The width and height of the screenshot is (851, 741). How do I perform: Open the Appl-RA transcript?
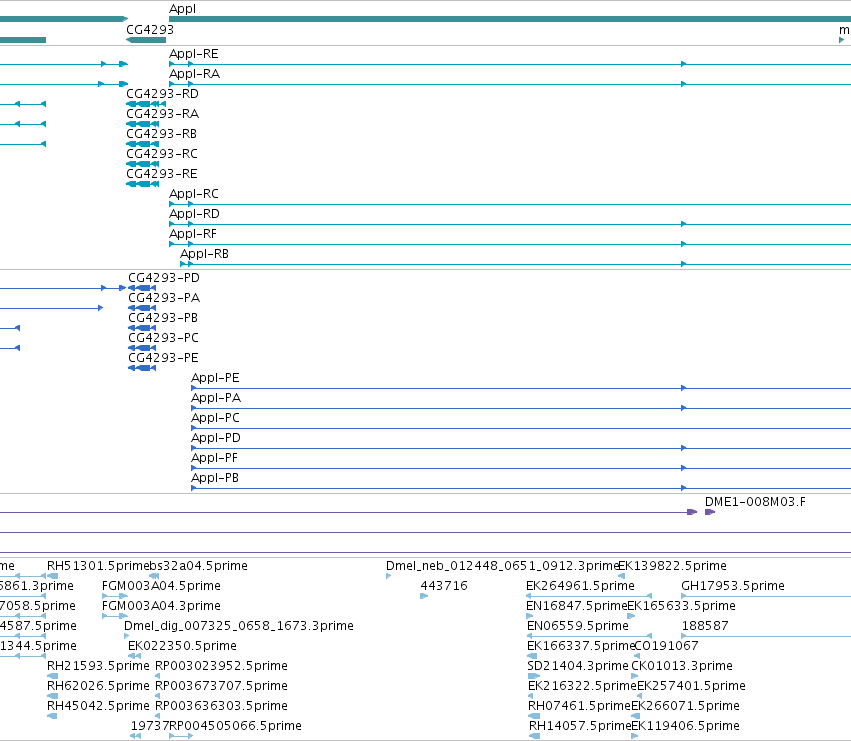tap(194, 74)
